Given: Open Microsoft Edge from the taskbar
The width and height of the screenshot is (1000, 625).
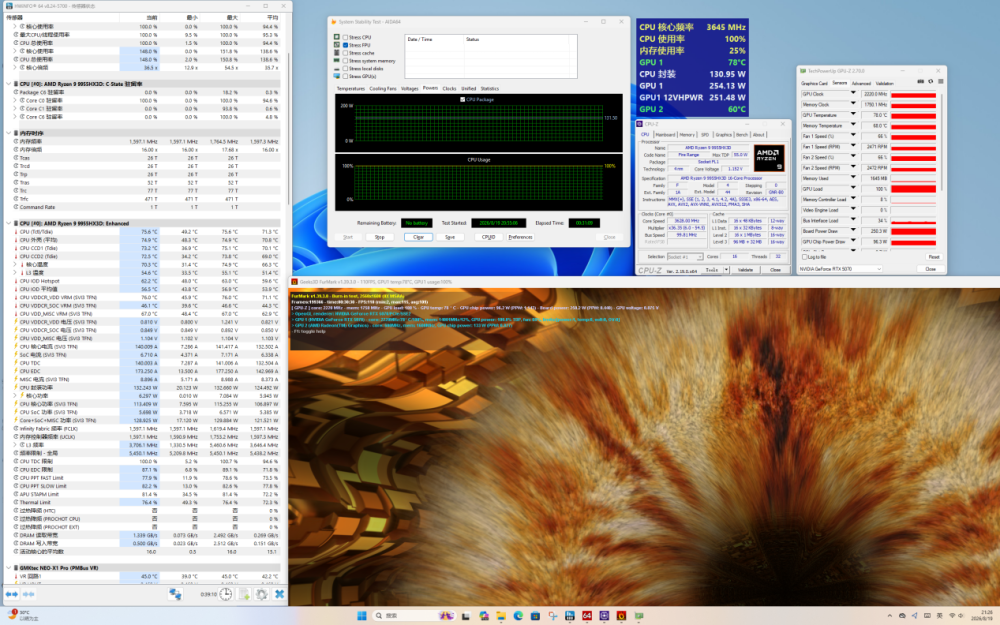Looking at the screenshot, I should pyautogui.click(x=518, y=615).
